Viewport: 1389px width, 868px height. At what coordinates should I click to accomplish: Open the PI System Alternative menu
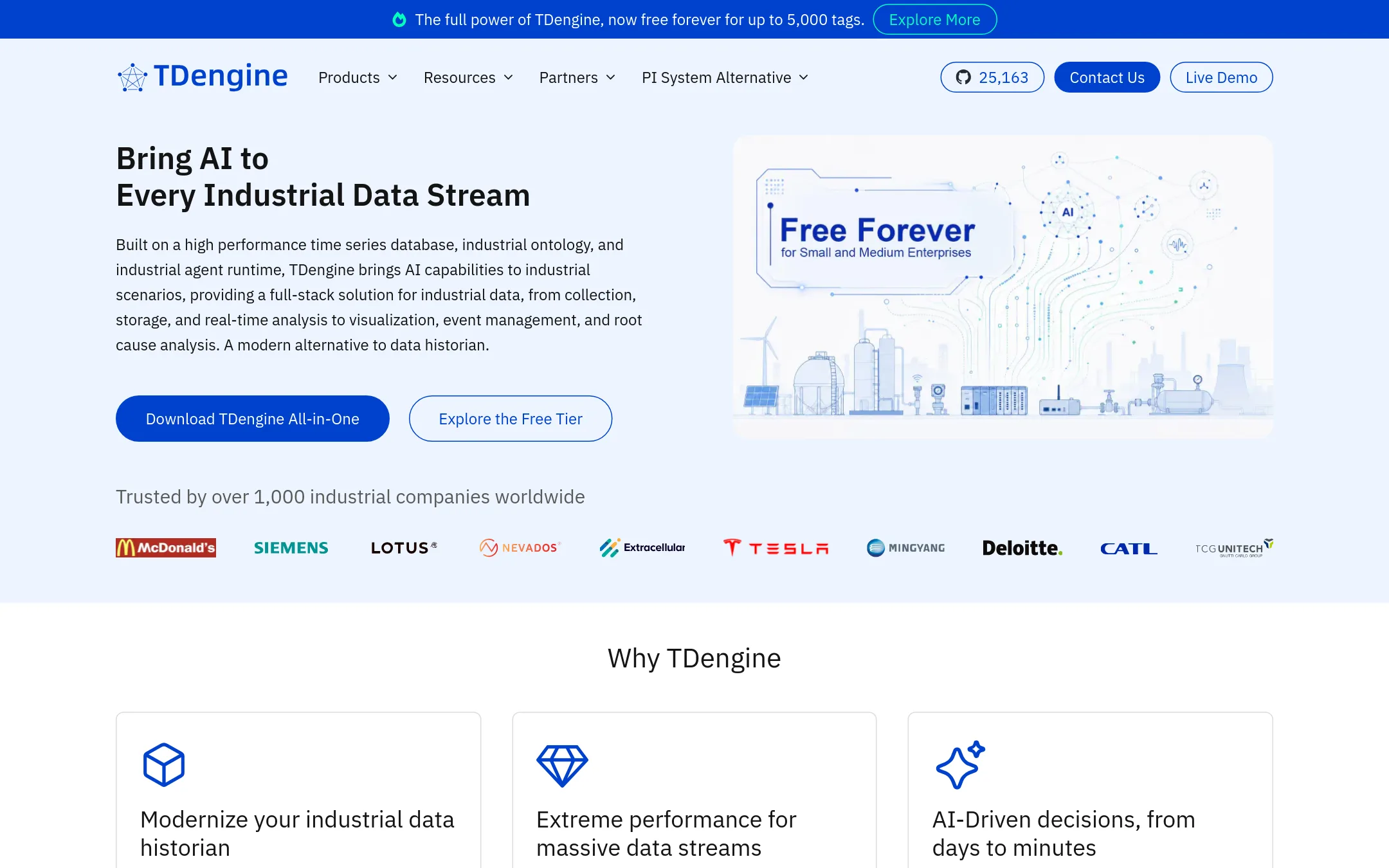pos(725,78)
